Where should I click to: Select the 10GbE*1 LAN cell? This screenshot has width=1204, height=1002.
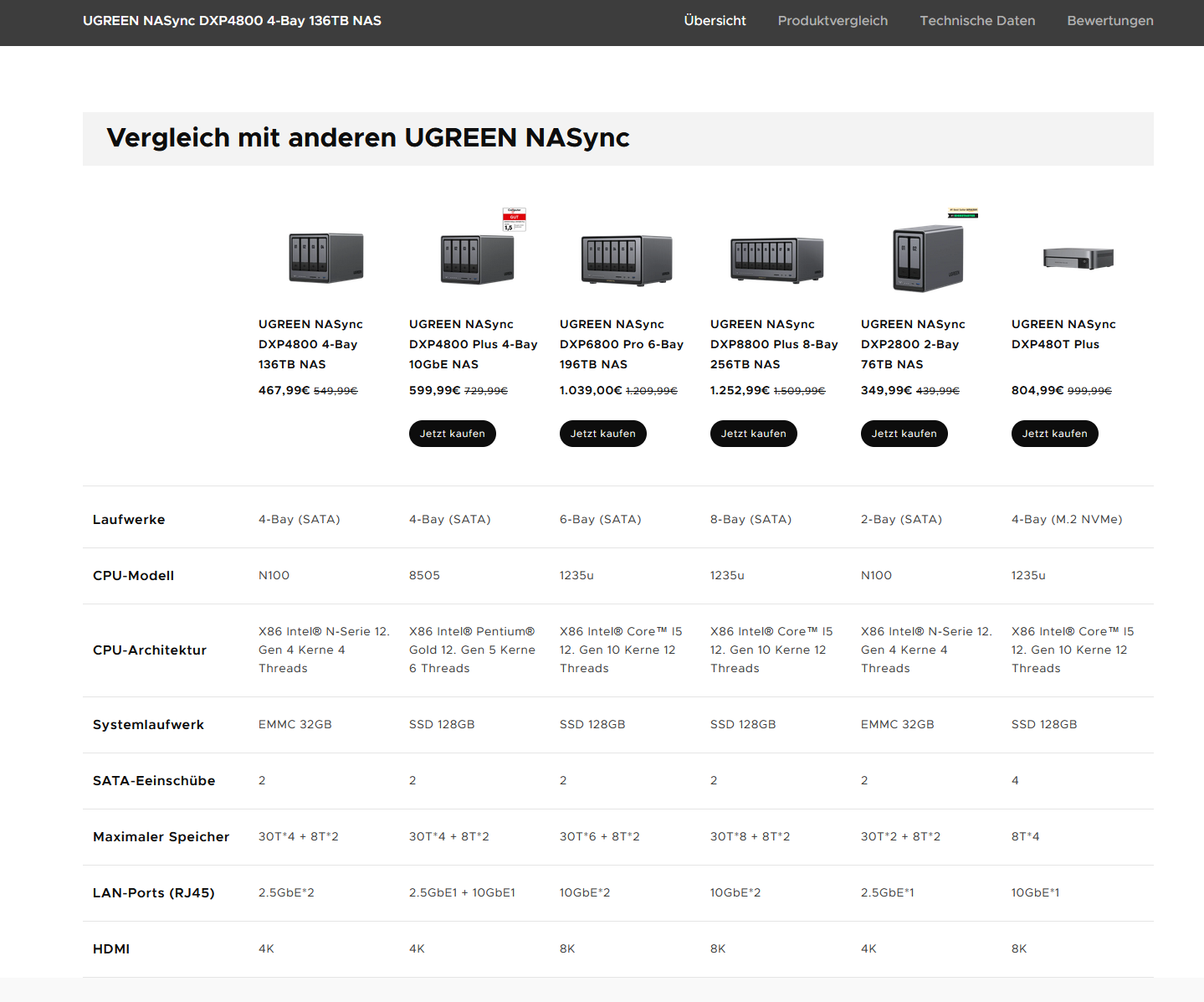[1035, 893]
